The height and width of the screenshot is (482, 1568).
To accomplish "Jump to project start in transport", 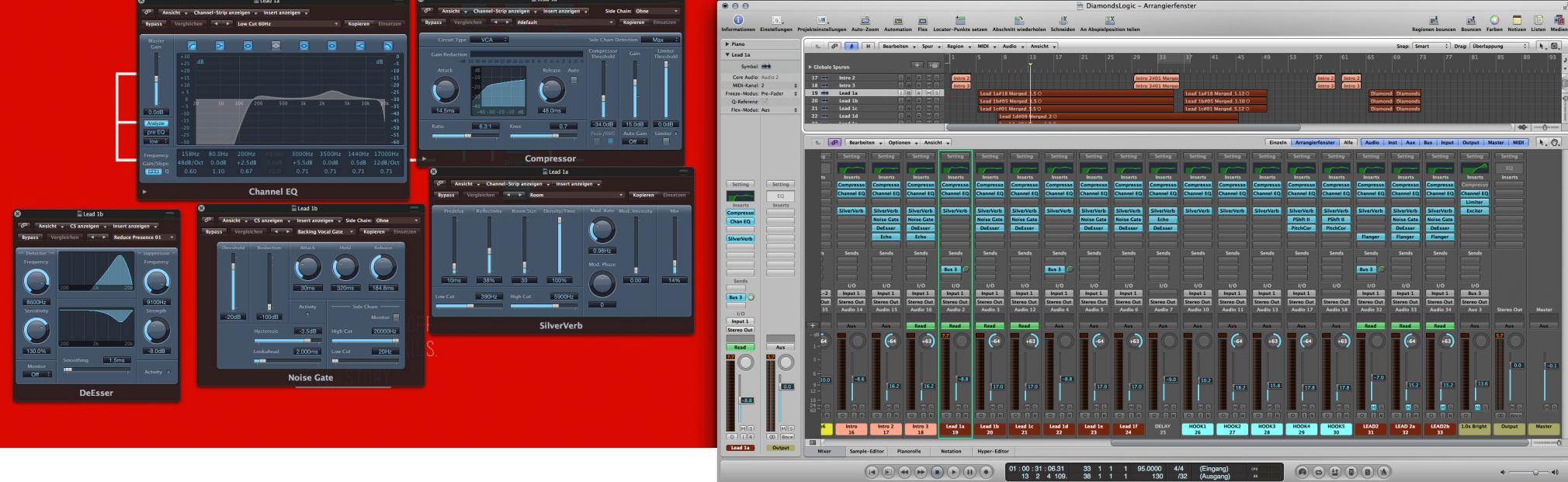I will click(x=872, y=471).
